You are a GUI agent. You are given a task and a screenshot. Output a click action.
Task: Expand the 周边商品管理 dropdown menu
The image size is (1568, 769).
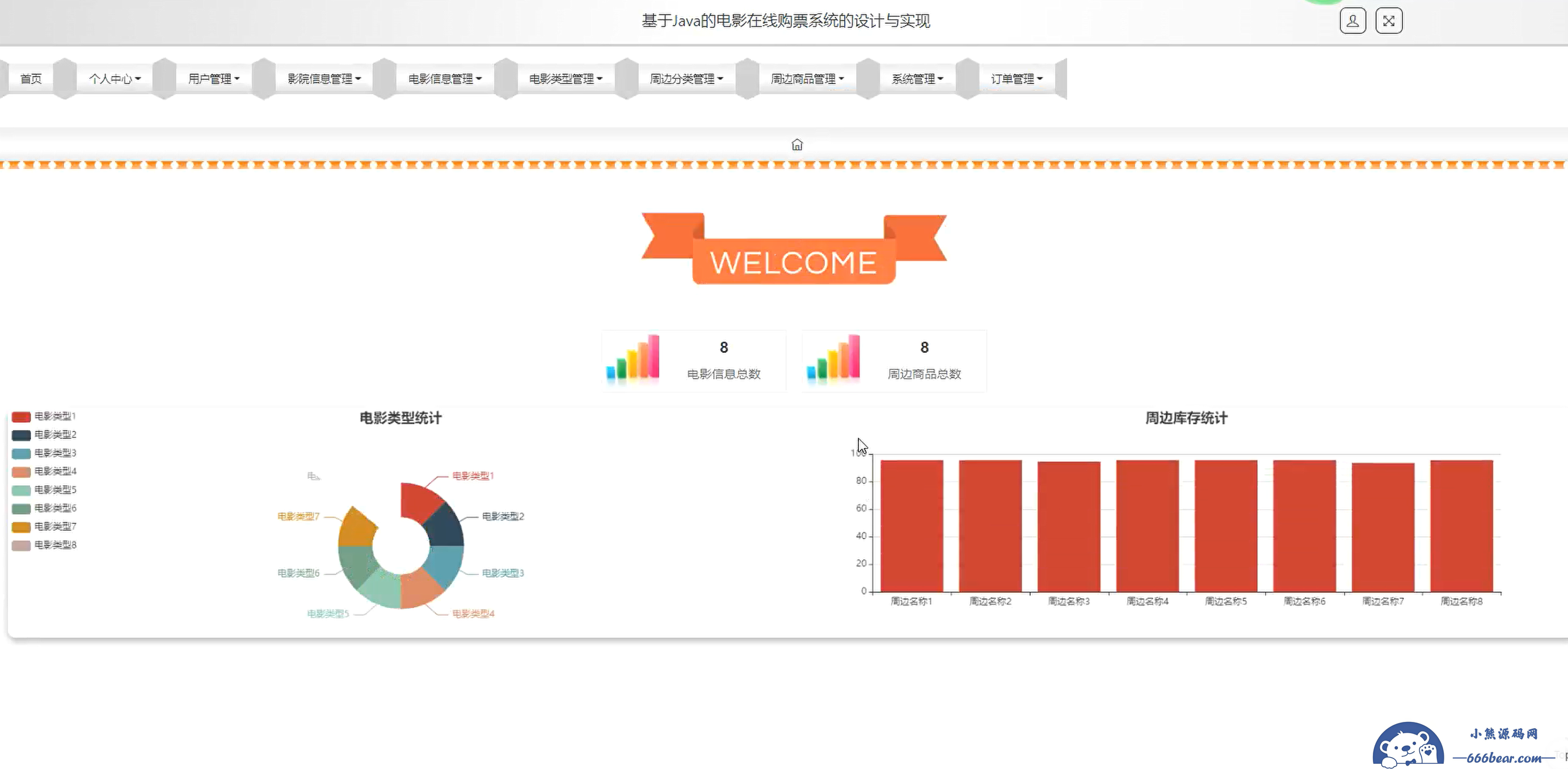(807, 78)
